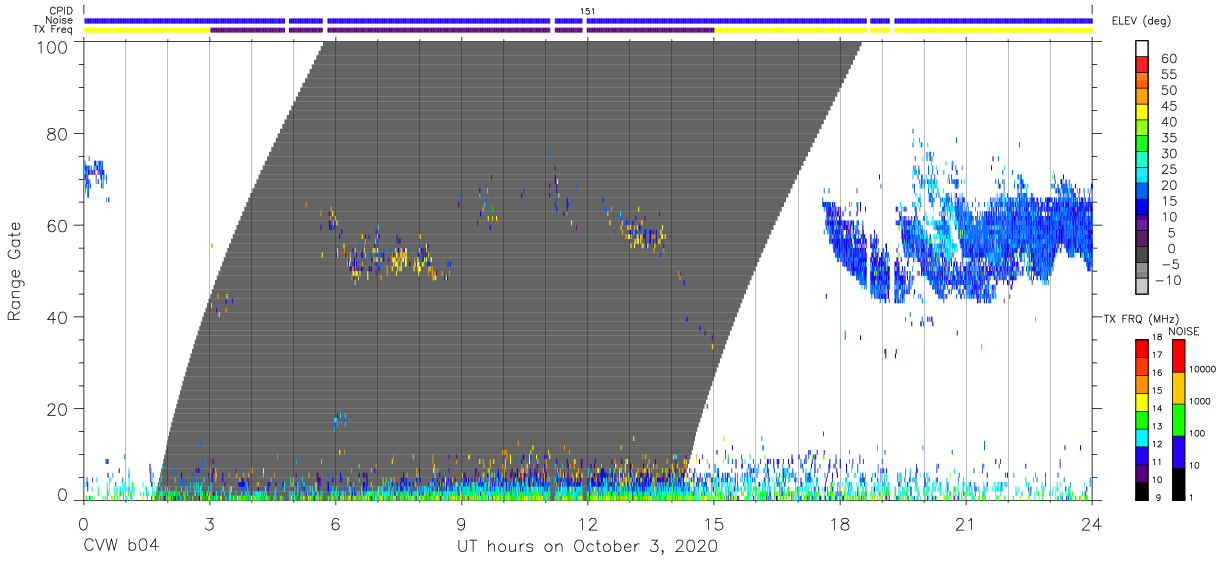Select the cyan block of the TX FRQ bar
Image resolution: width=1228 pixels, height=567 pixels.
(1142, 438)
